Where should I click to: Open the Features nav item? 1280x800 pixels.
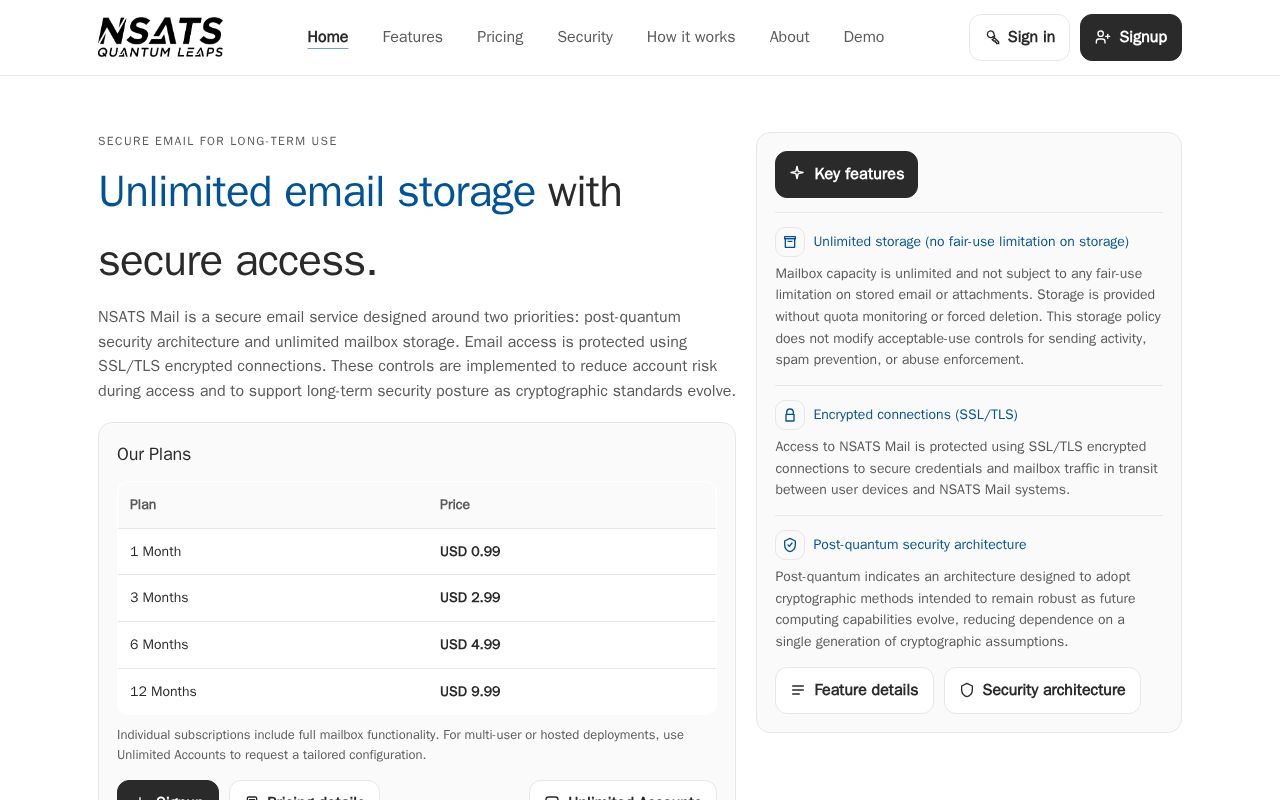coord(412,37)
